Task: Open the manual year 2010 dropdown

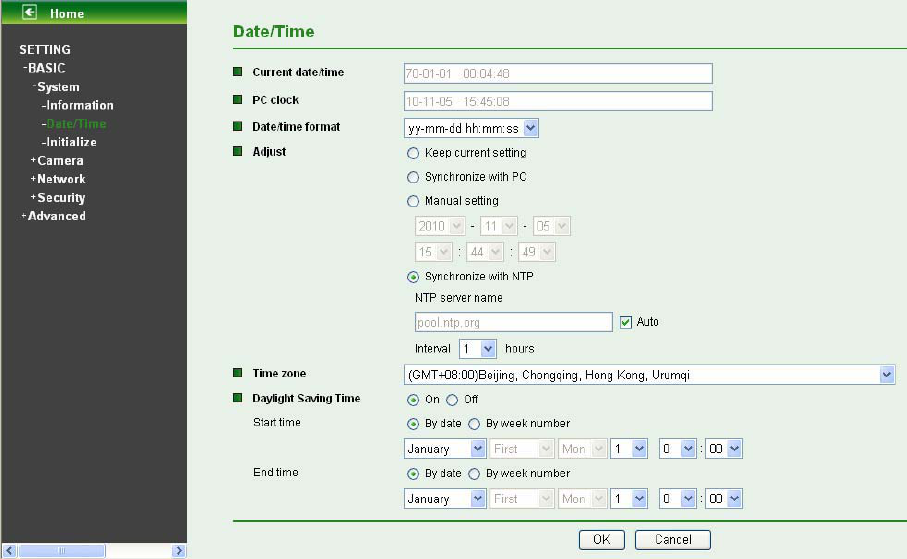Action: pyautogui.click(x=440, y=226)
